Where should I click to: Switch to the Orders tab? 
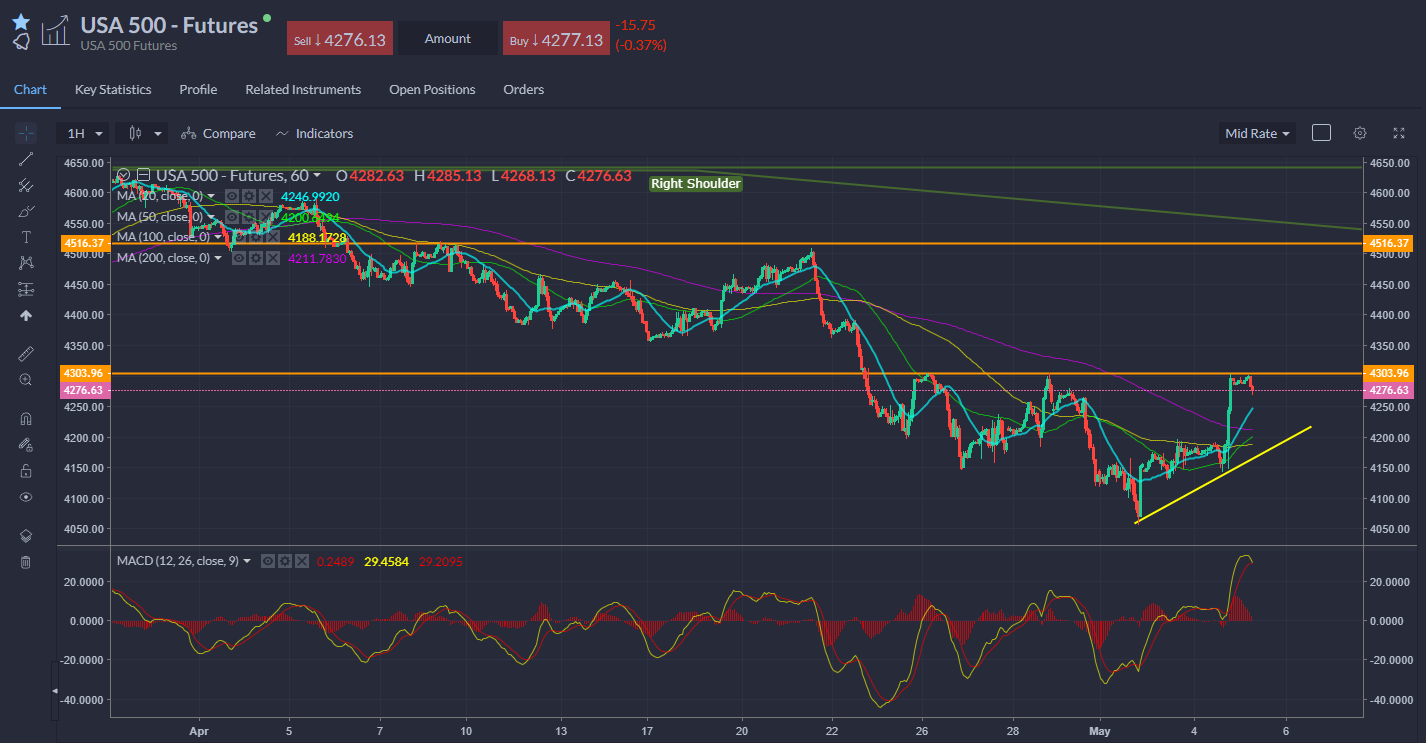click(x=524, y=89)
